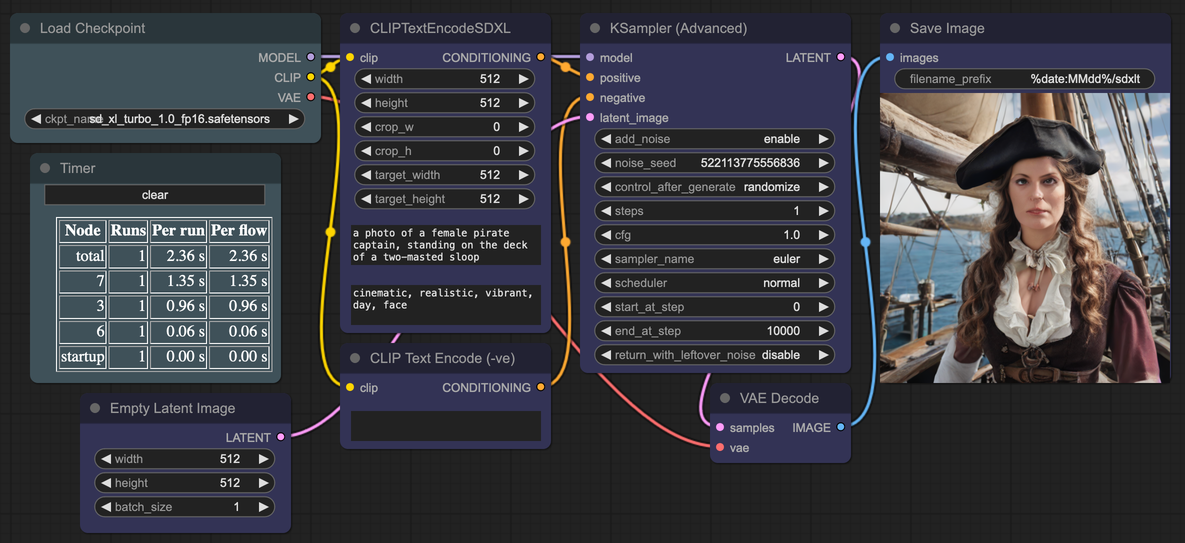Collapse the Timer node via its title dot
The width and height of the screenshot is (1185, 543).
pyautogui.click(x=45, y=168)
